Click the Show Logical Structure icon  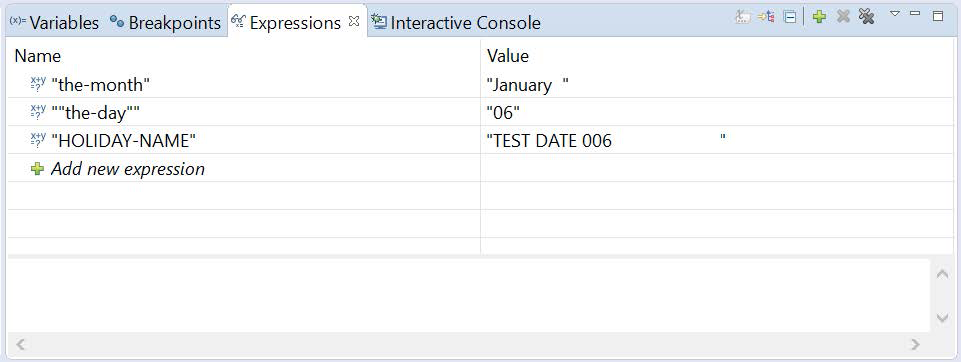coord(766,17)
